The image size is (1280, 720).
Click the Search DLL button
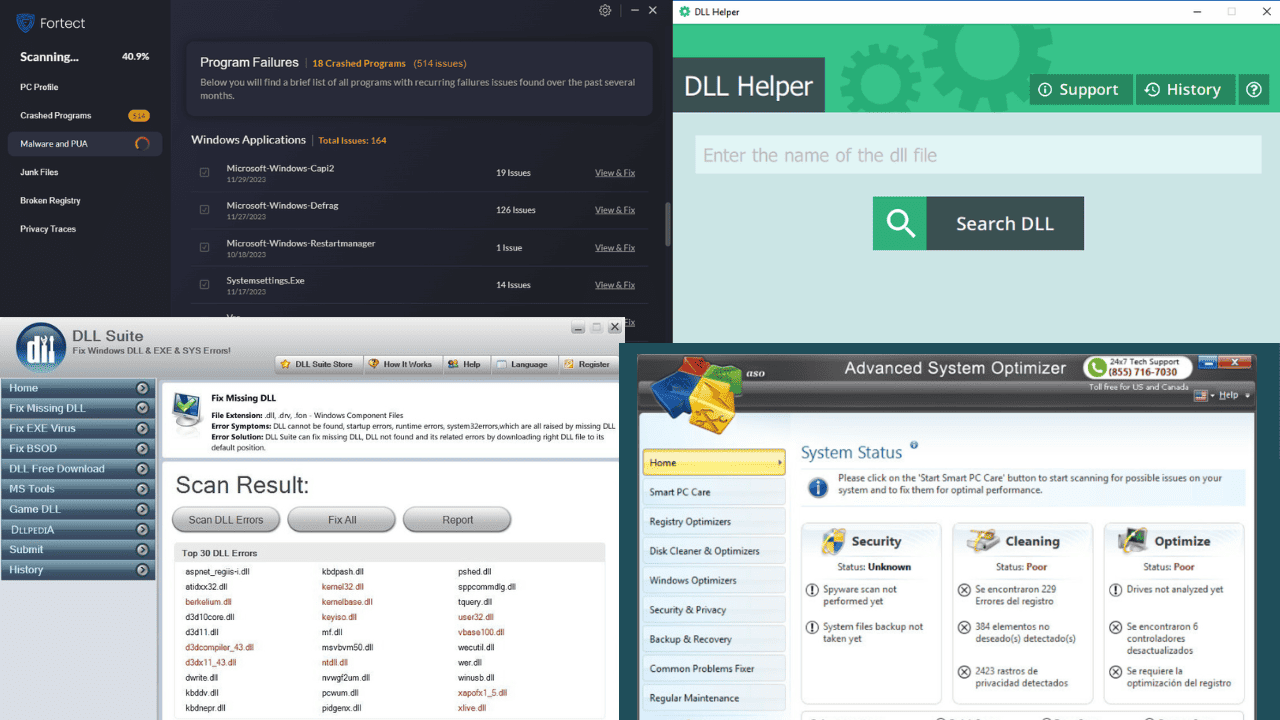tap(978, 223)
